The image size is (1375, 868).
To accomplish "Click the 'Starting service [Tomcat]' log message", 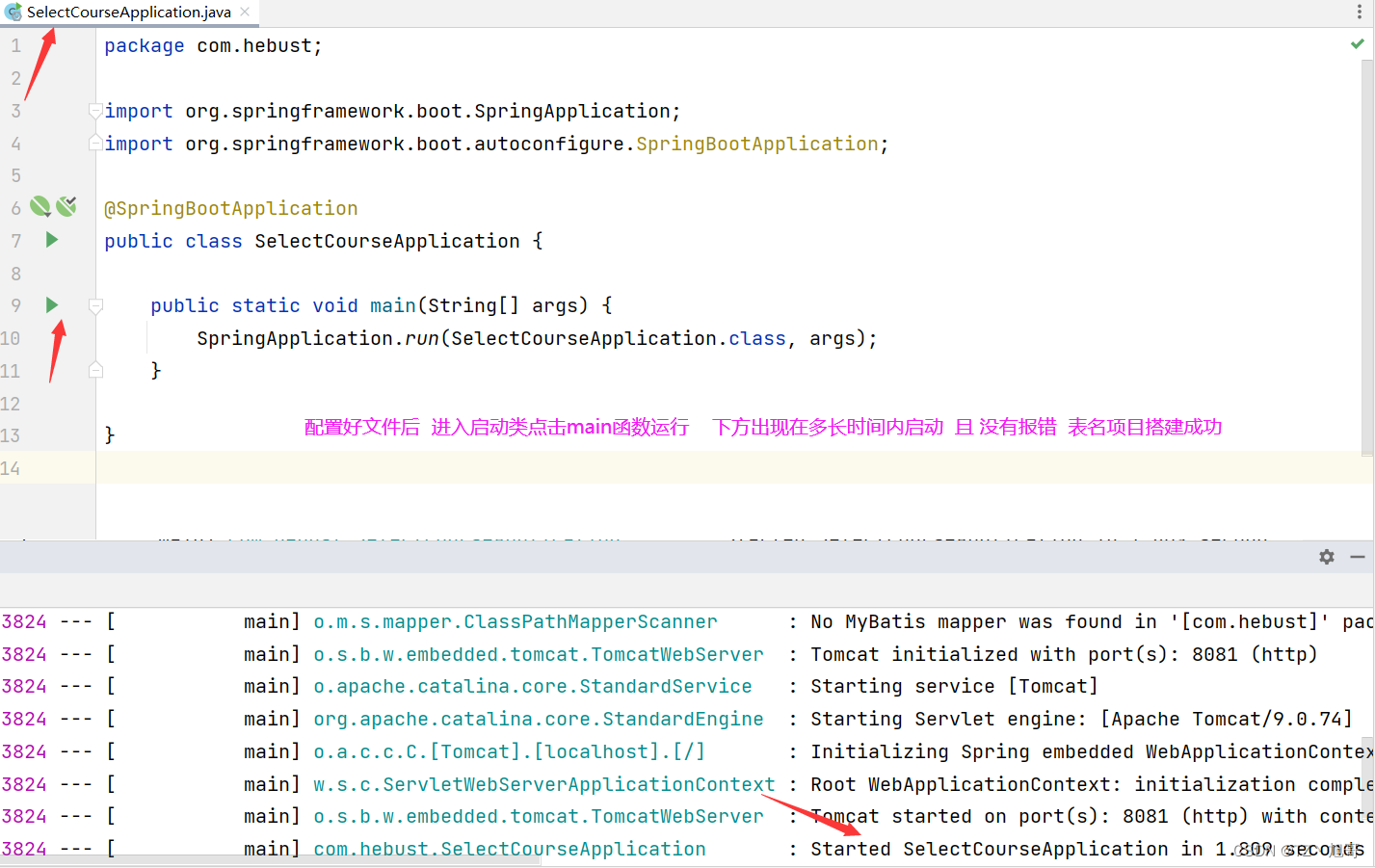I will tap(954, 687).
